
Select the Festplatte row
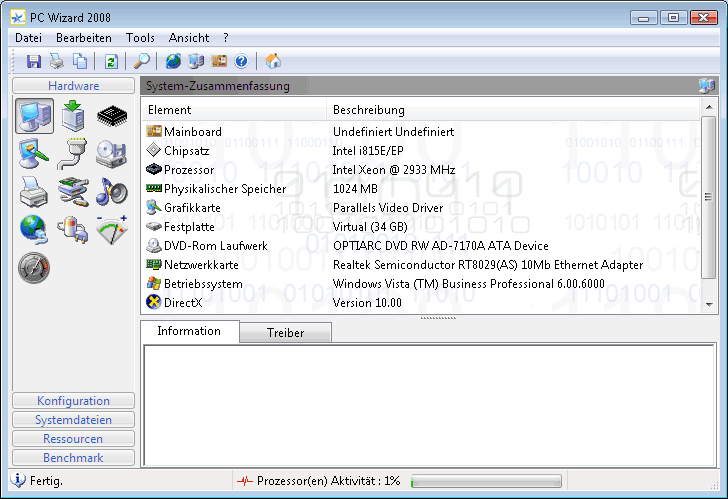(x=421, y=227)
